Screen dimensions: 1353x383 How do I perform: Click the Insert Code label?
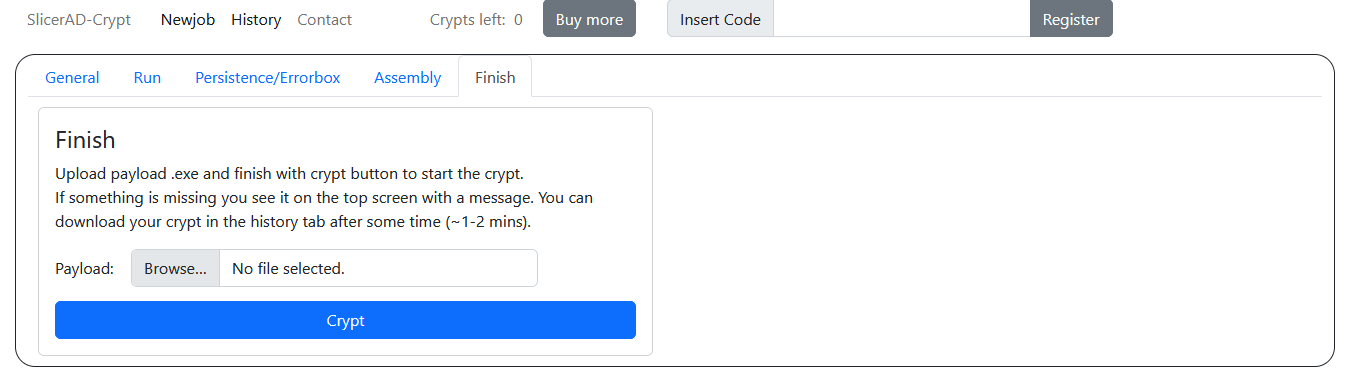[720, 19]
